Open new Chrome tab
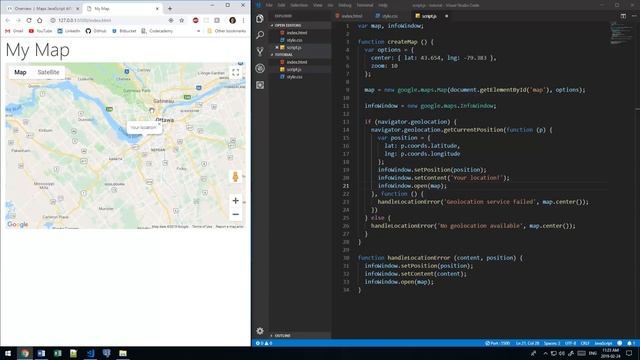This screenshot has height=360, width=640. click(x=170, y=9)
